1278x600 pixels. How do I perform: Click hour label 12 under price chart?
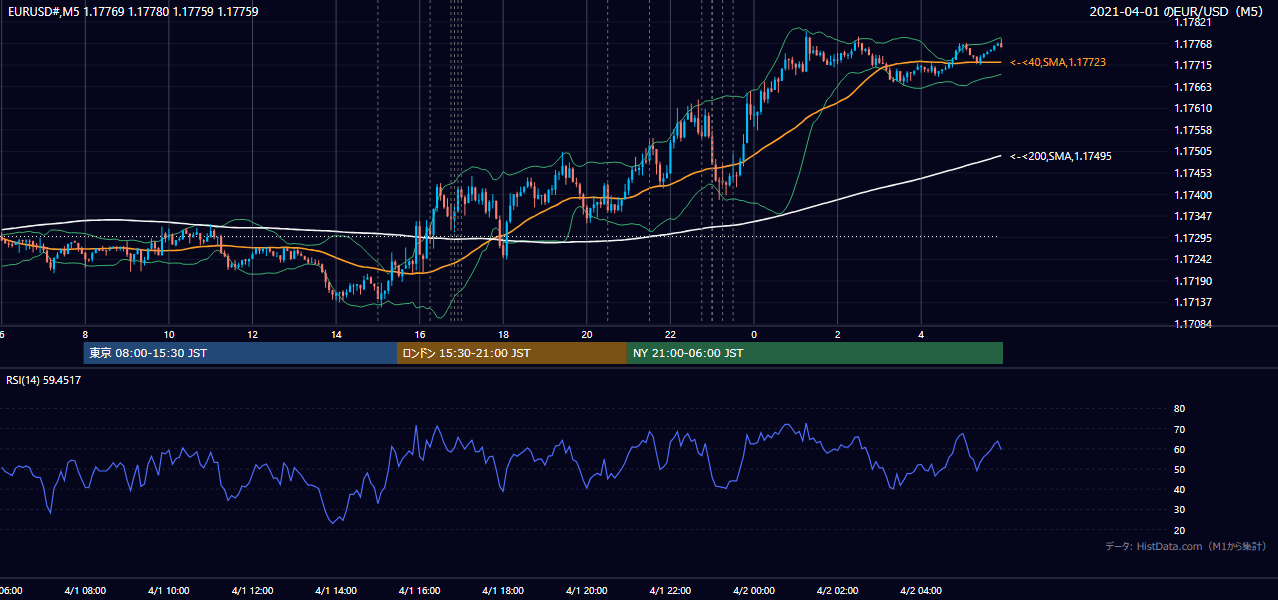(x=253, y=335)
